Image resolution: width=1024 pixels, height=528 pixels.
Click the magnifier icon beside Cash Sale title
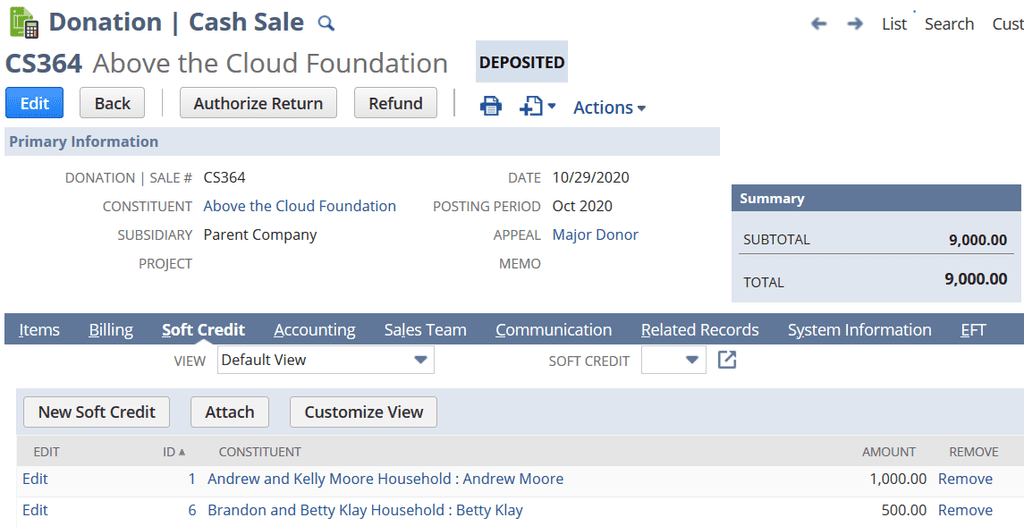pyautogui.click(x=326, y=24)
